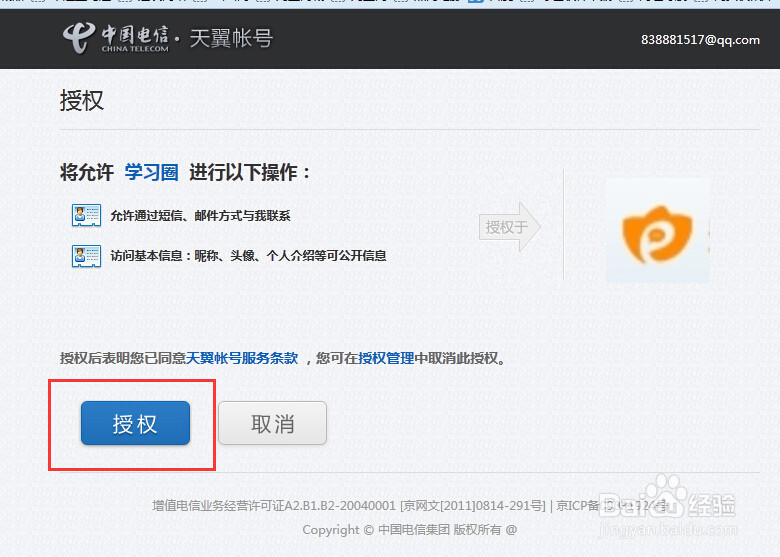
Task: Click the orange 学习圈 app logo thumbnail
Action: click(658, 231)
